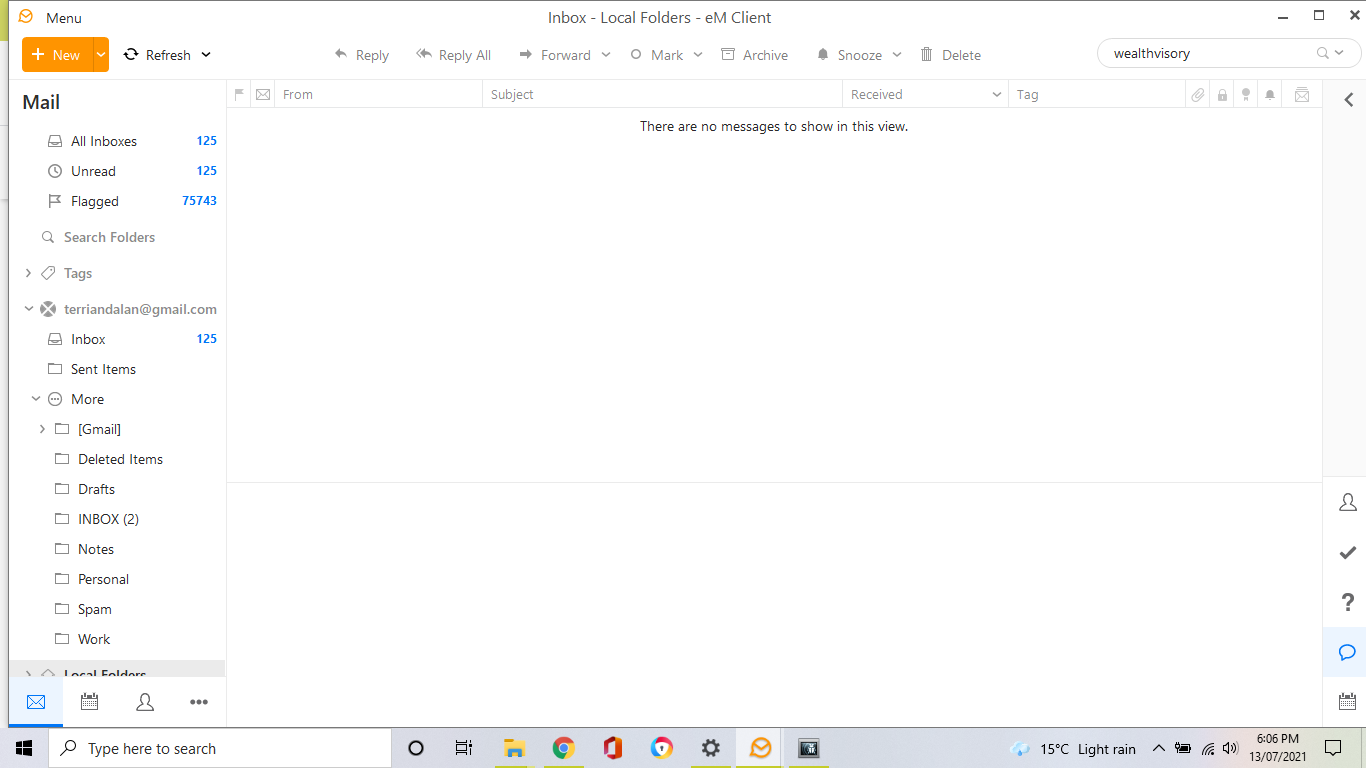Click the read status envelope column header

(x=263, y=95)
